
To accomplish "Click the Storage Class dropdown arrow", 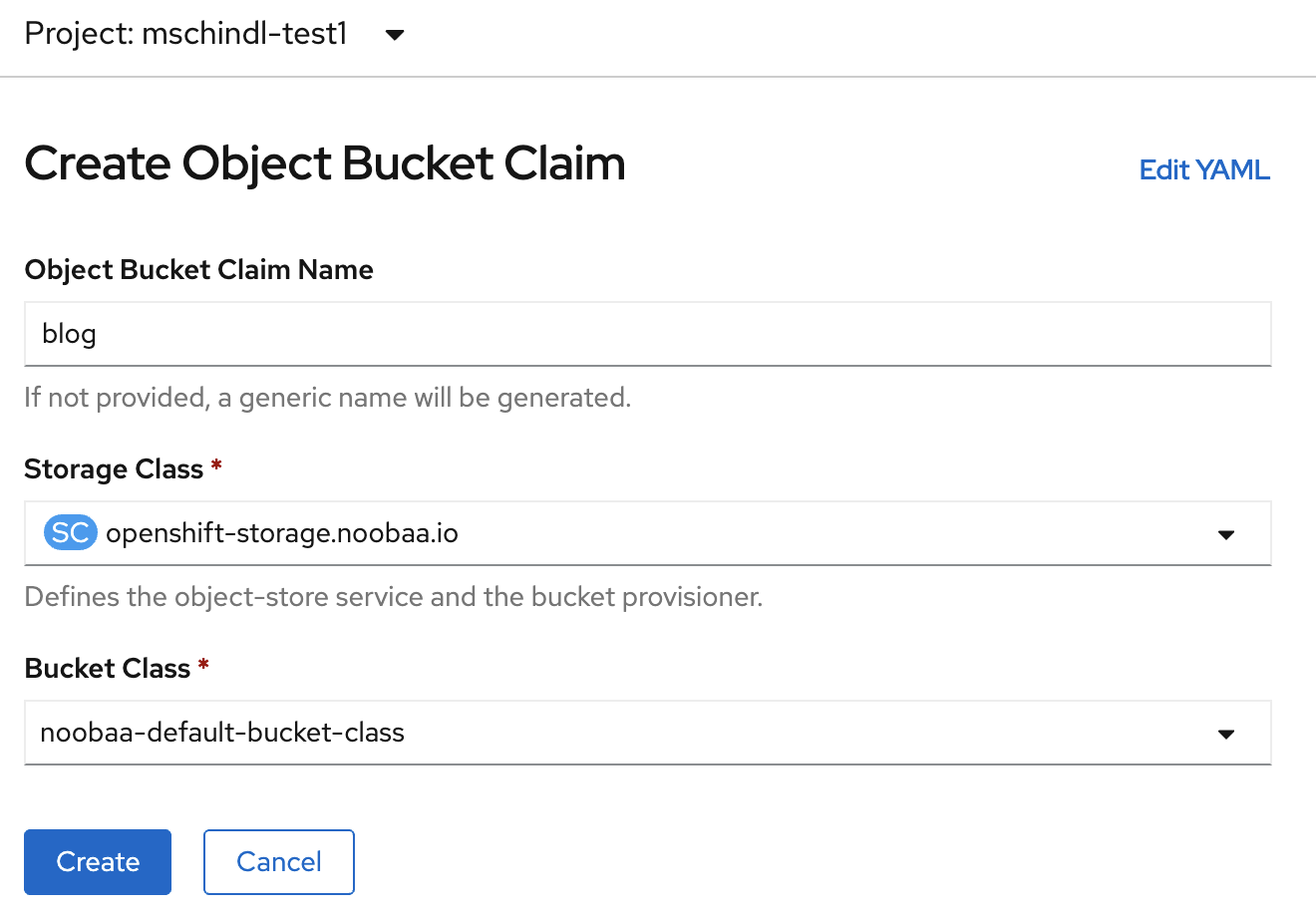I will [1226, 534].
